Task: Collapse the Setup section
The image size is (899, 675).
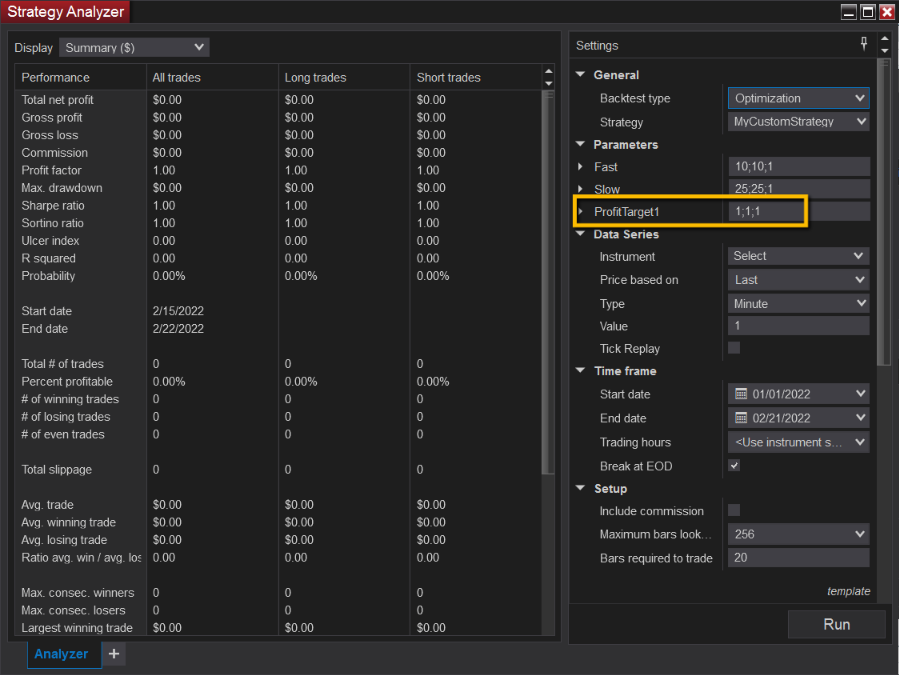Action: [581, 488]
